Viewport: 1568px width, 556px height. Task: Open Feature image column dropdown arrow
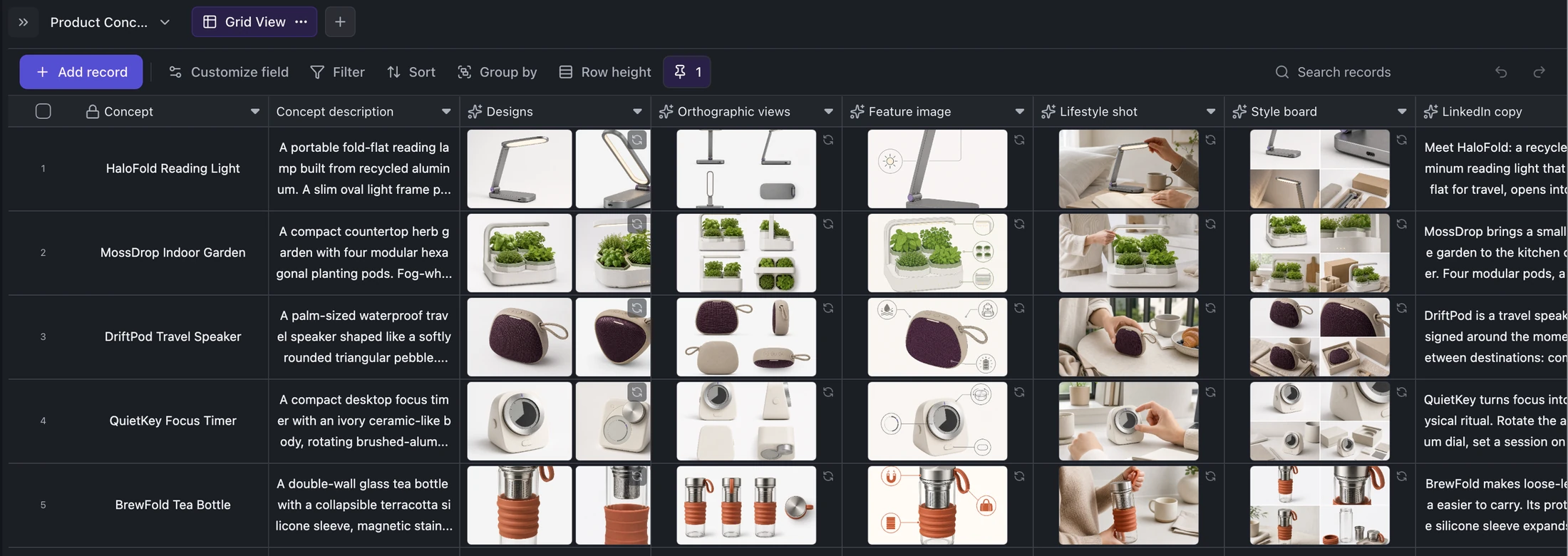[1019, 112]
